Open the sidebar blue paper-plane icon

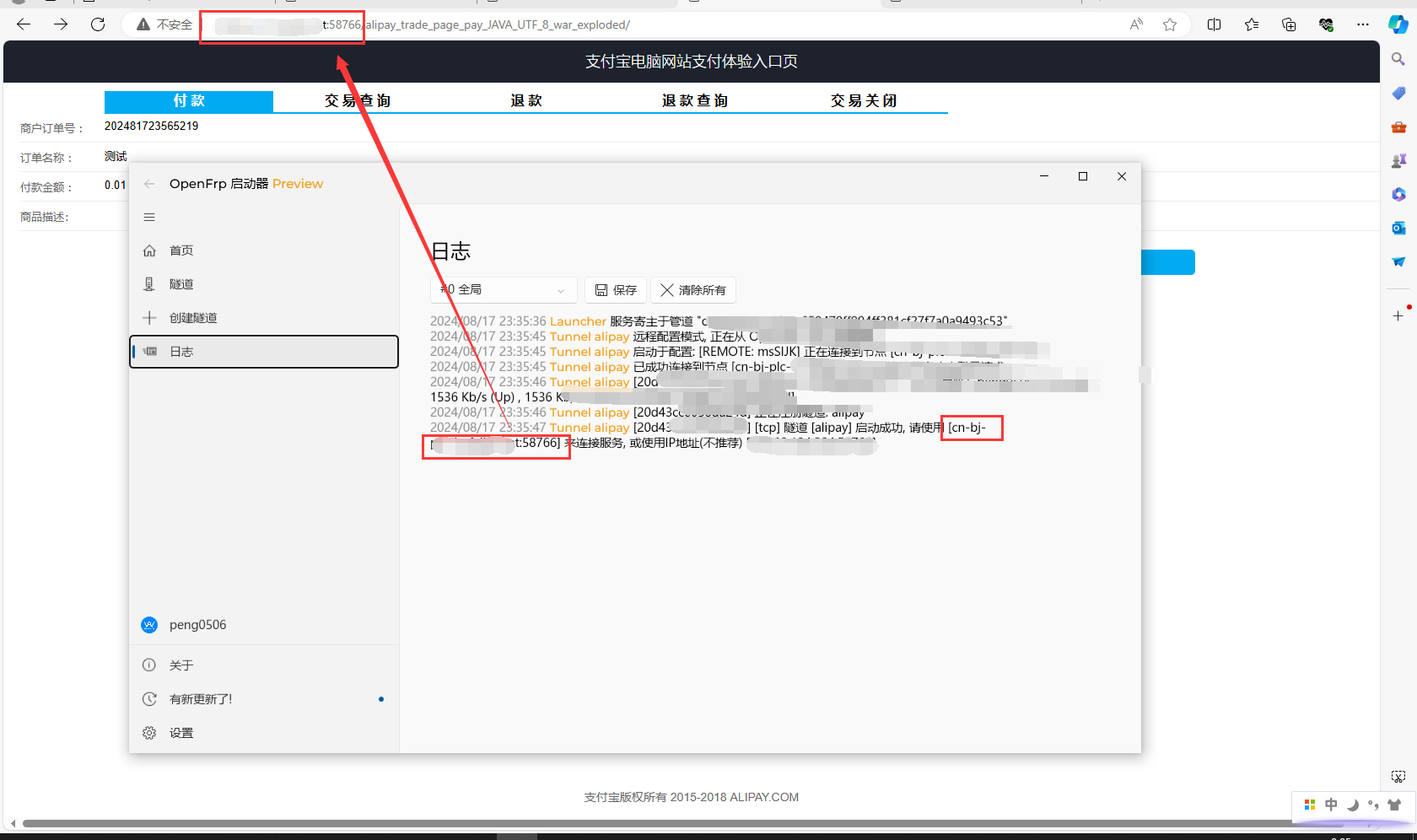(1398, 261)
